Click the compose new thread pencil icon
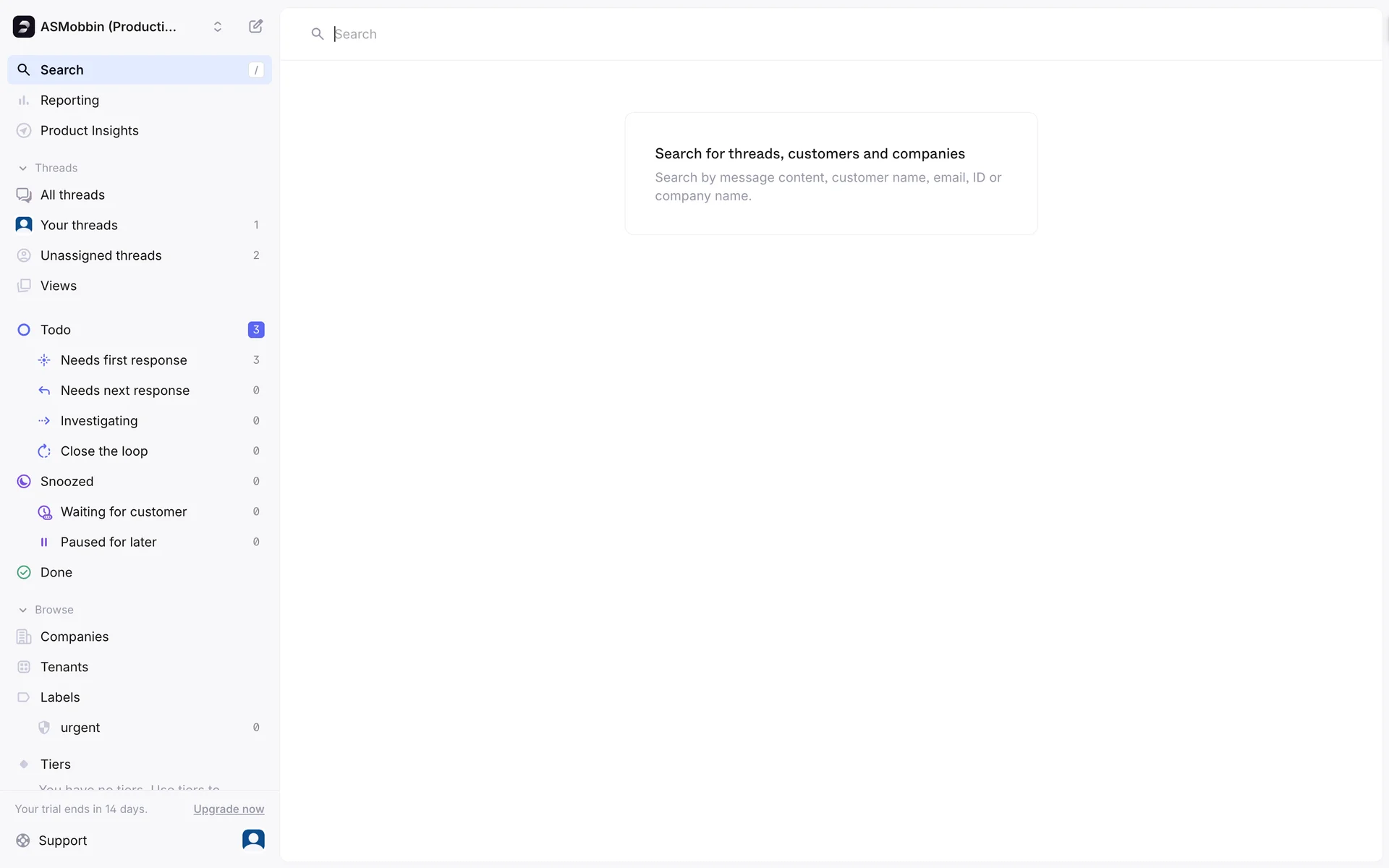 [x=255, y=27]
